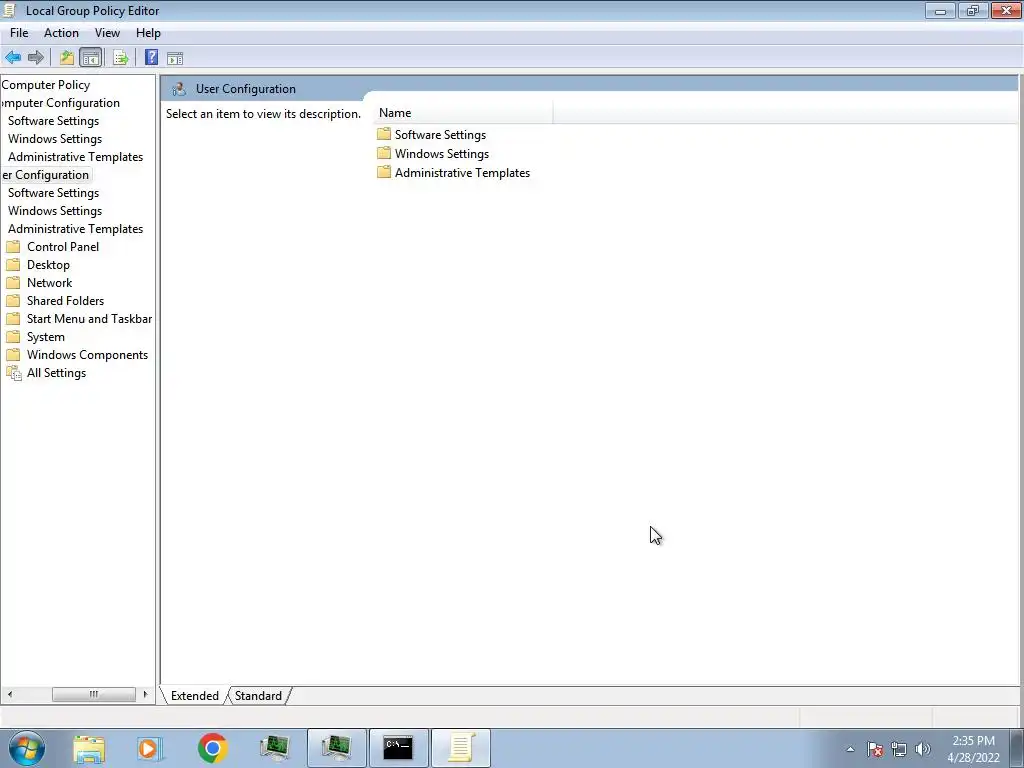
Task: Click the volume speaker tray icon
Action: coord(923,749)
